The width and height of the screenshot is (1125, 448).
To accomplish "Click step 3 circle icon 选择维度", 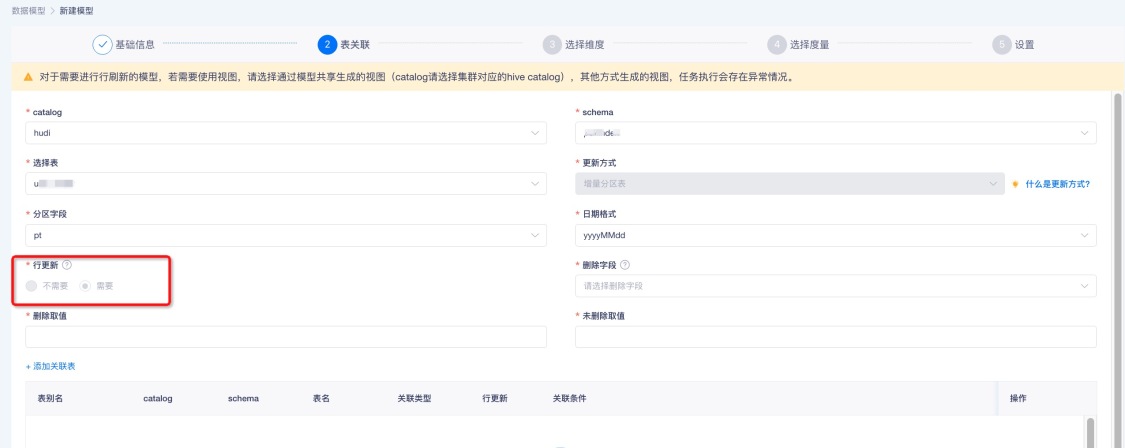I will coord(552,45).
